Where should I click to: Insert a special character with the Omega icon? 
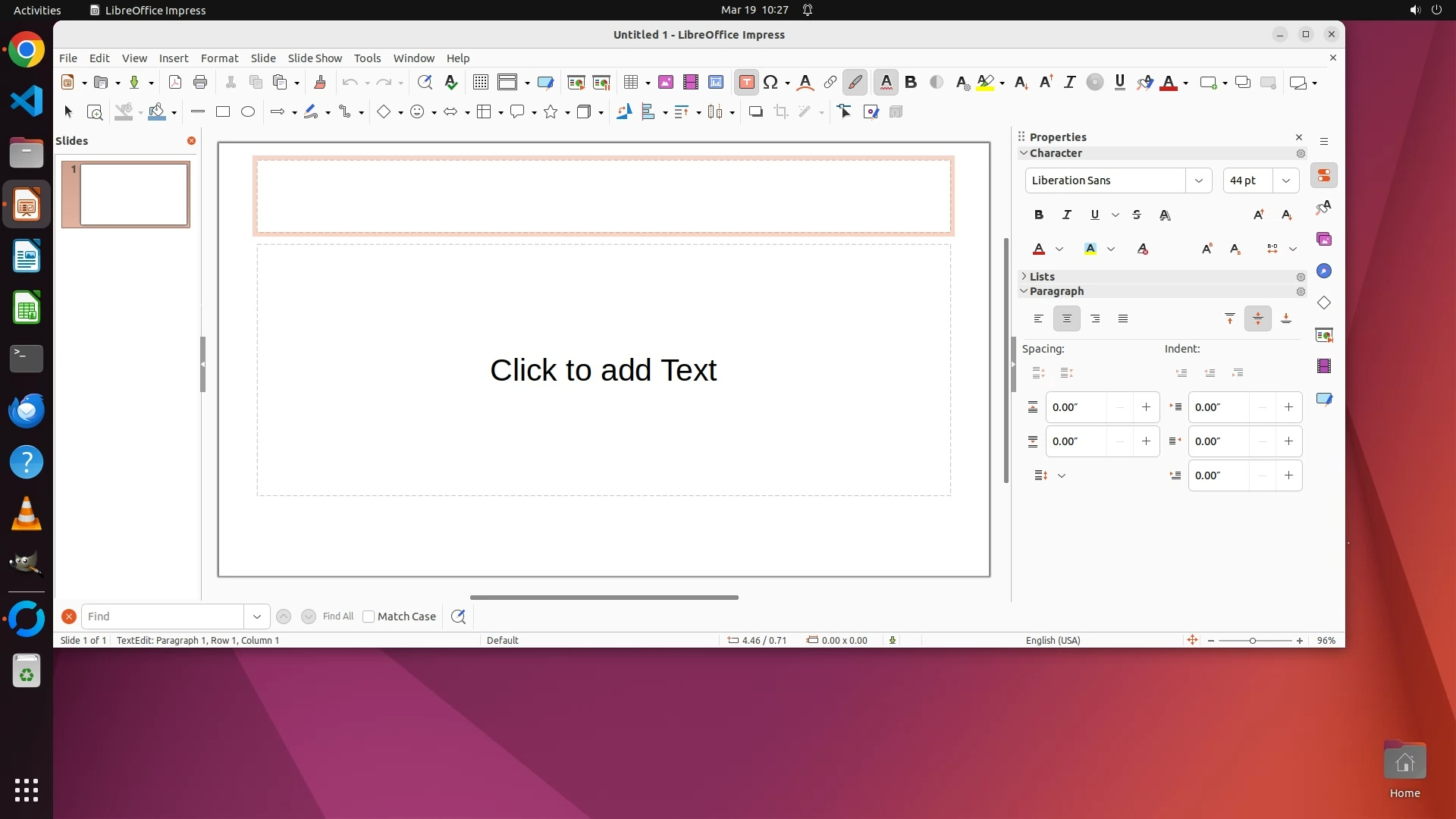pos(770,83)
